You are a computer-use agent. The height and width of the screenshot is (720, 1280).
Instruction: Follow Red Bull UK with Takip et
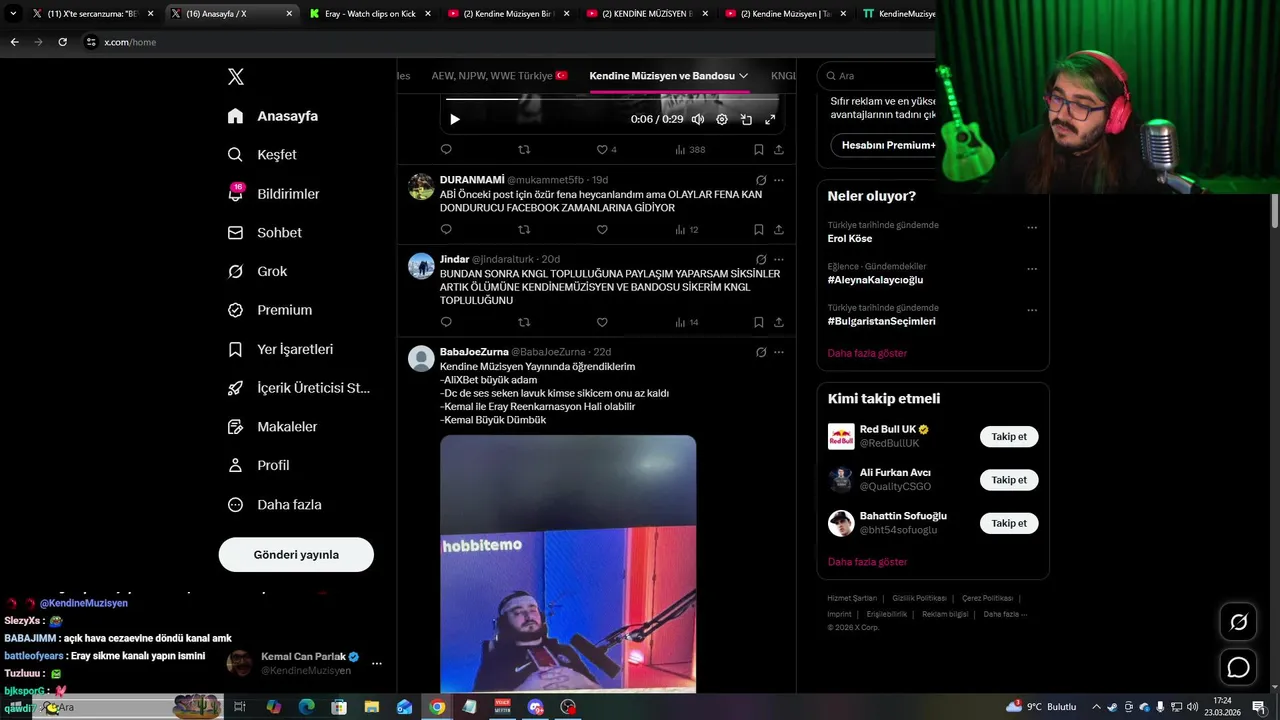click(1009, 437)
